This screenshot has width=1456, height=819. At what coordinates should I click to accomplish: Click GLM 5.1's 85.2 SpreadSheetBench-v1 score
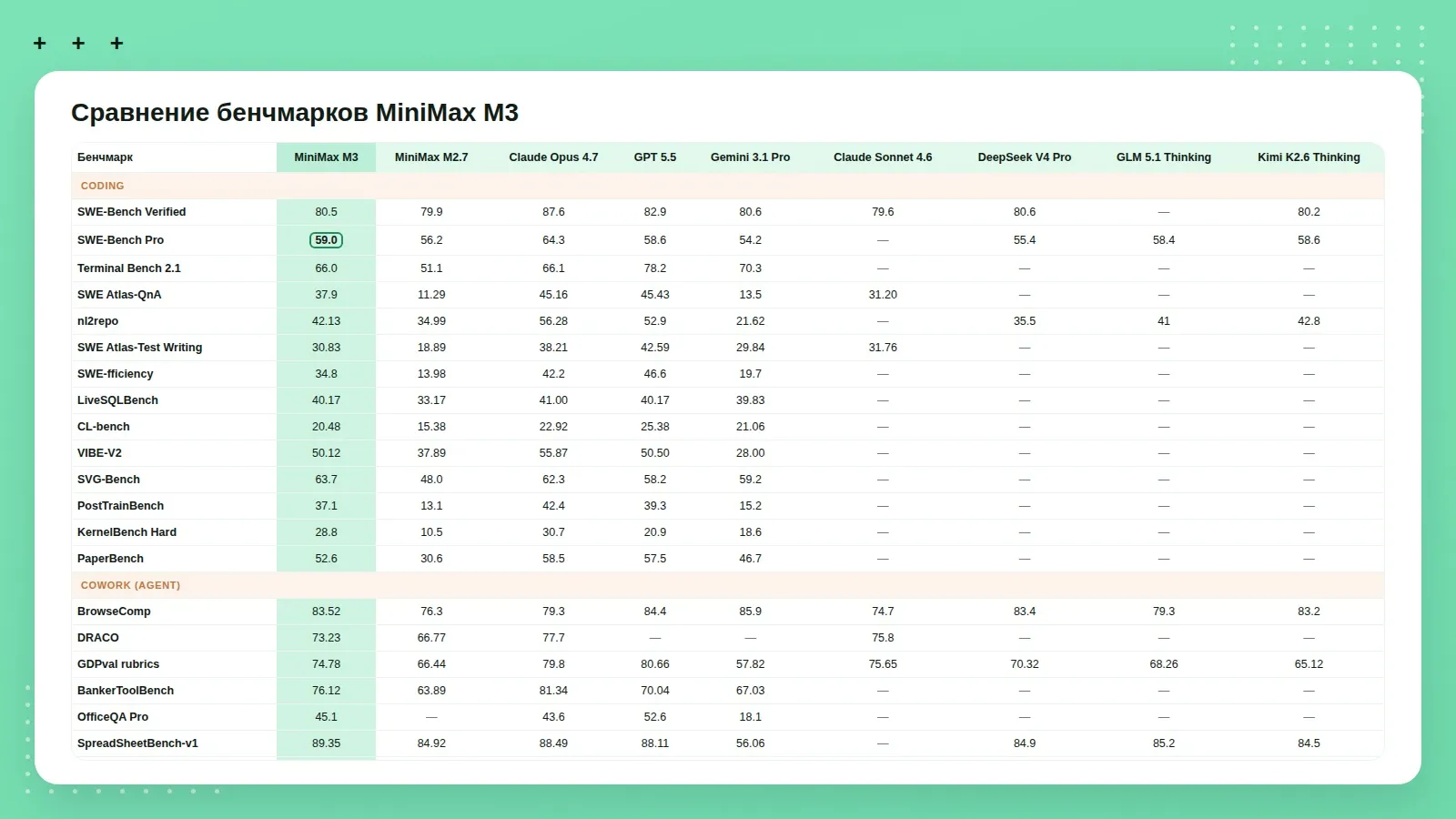click(1164, 743)
